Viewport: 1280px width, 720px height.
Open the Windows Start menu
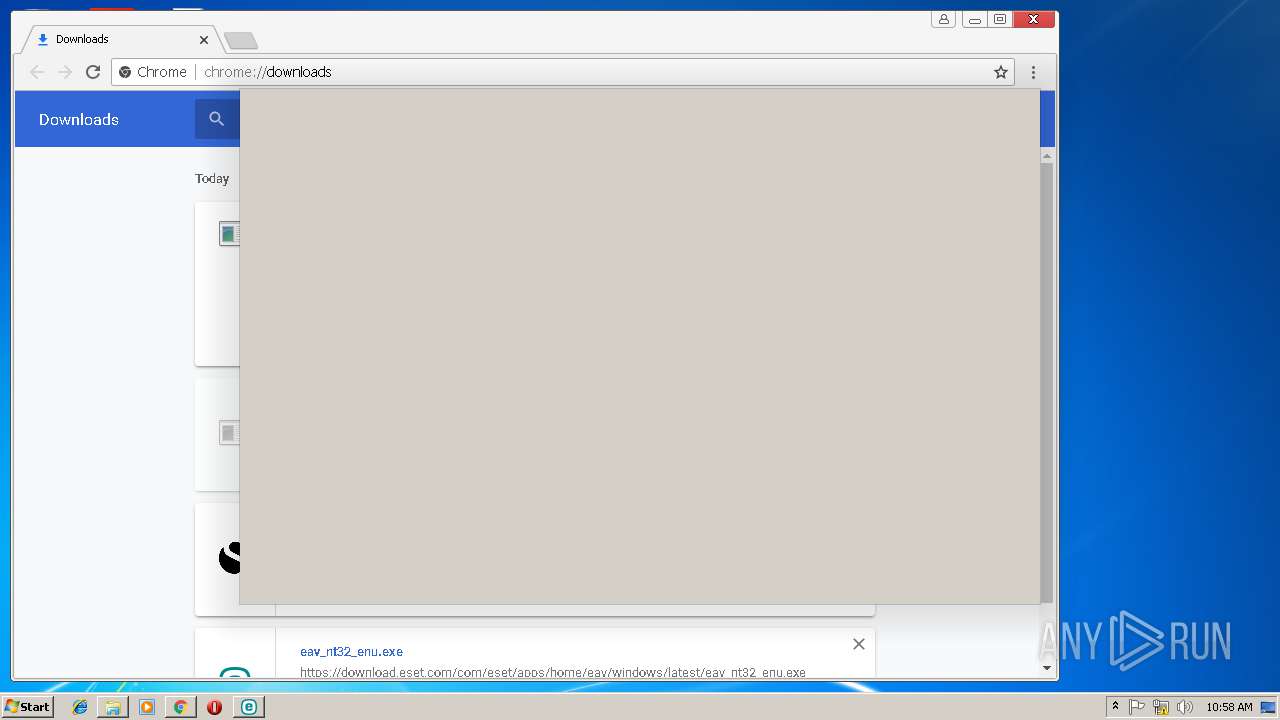coord(27,707)
